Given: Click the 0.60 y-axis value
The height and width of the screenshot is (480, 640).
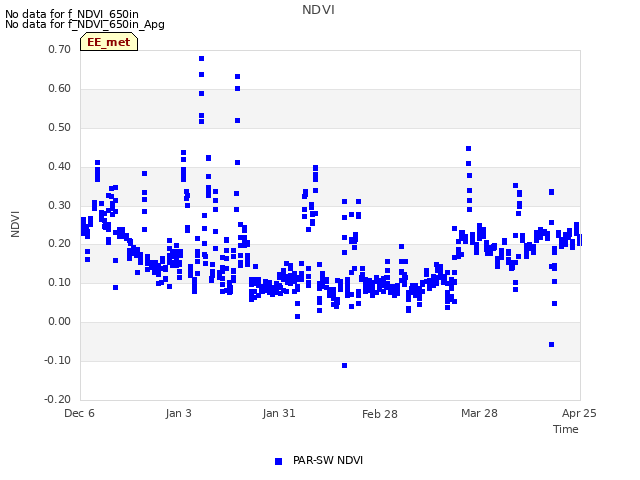Looking at the screenshot, I should click(59, 89).
